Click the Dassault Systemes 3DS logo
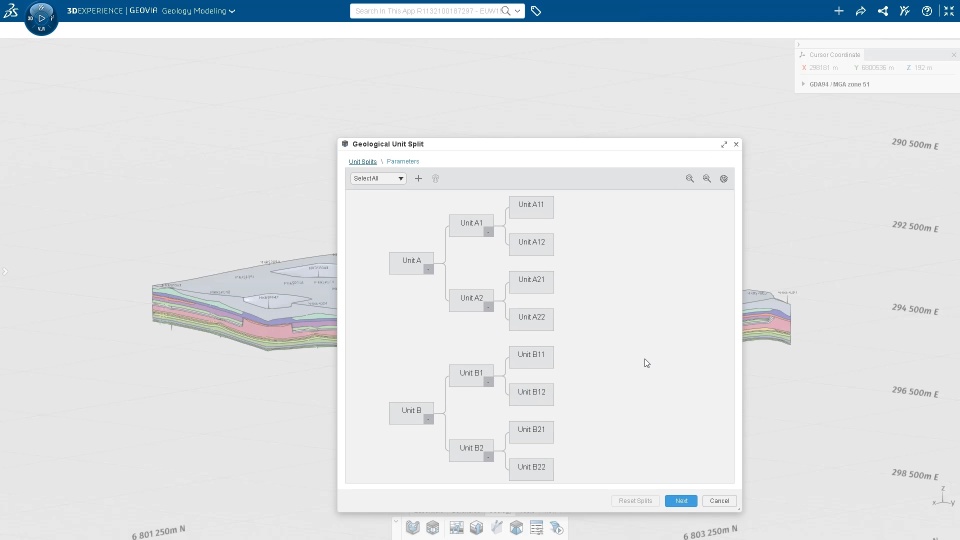Viewport: 960px width, 540px height. pos(10,10)
